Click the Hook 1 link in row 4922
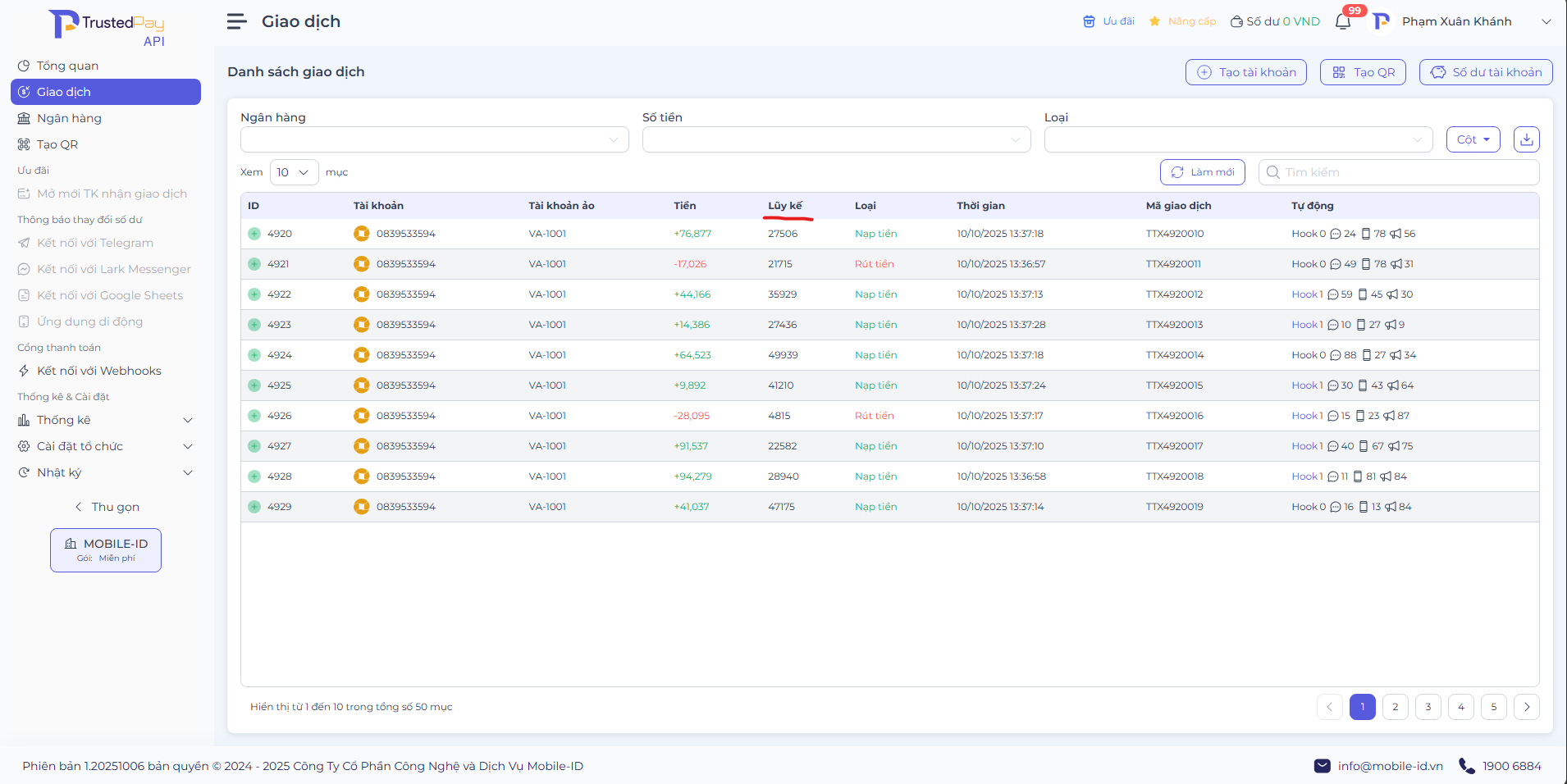Screen dimensions: 1567x784 click(1306, 294)
